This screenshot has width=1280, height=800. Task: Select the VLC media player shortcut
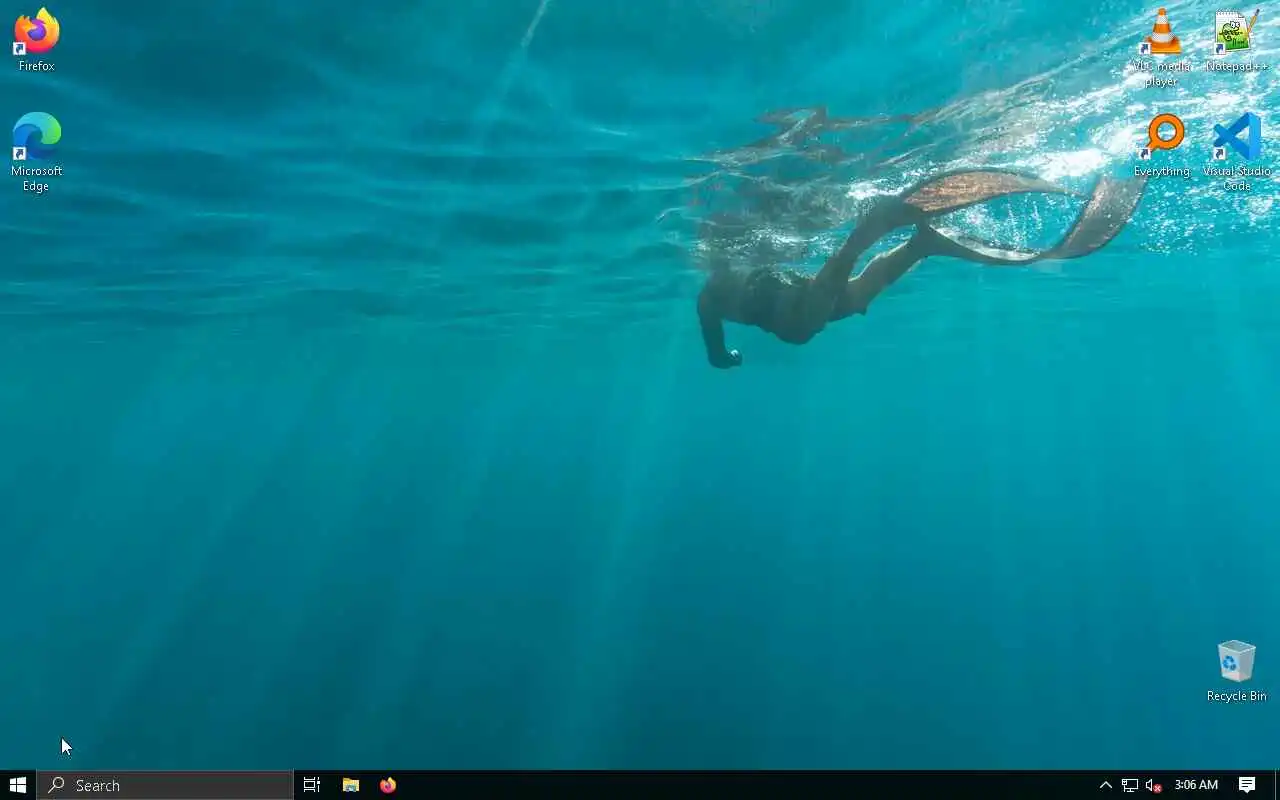tap(1161, 47)
